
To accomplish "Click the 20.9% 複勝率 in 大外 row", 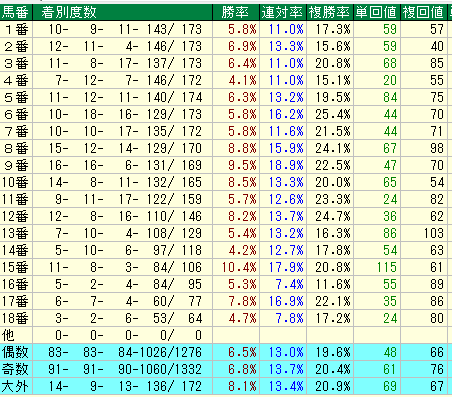I will (x=333, y=386).
